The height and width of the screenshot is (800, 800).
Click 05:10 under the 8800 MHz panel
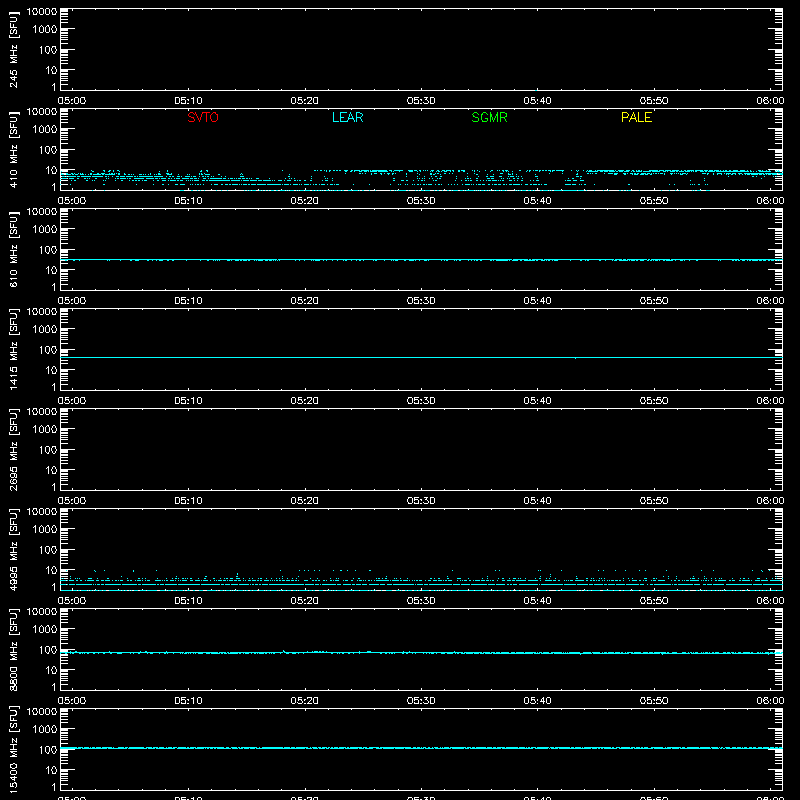(188, 701)
